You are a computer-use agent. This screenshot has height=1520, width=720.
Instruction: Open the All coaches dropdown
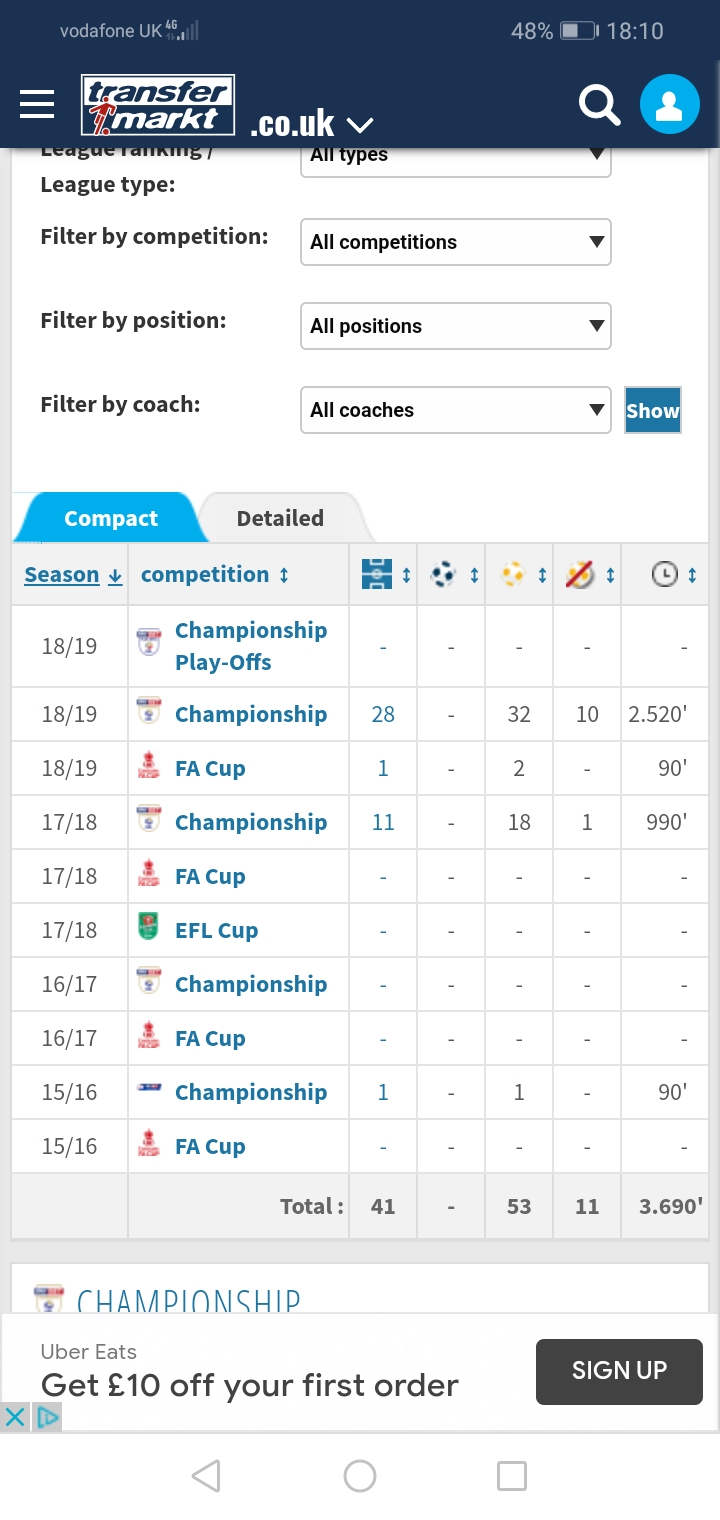click(455, 410)
